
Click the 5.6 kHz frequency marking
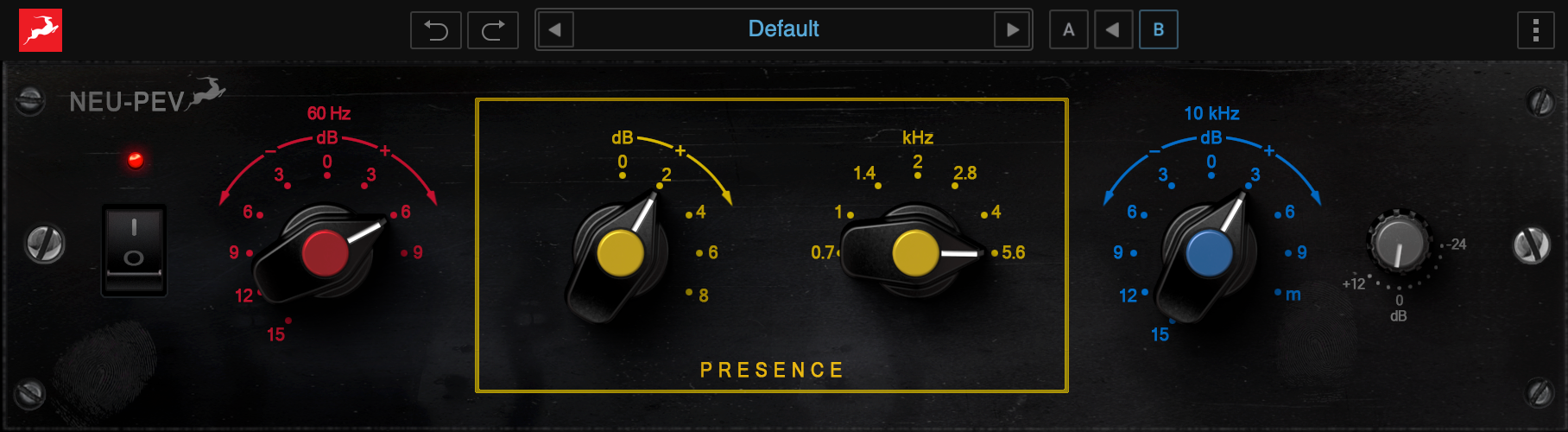point(1013,252)
